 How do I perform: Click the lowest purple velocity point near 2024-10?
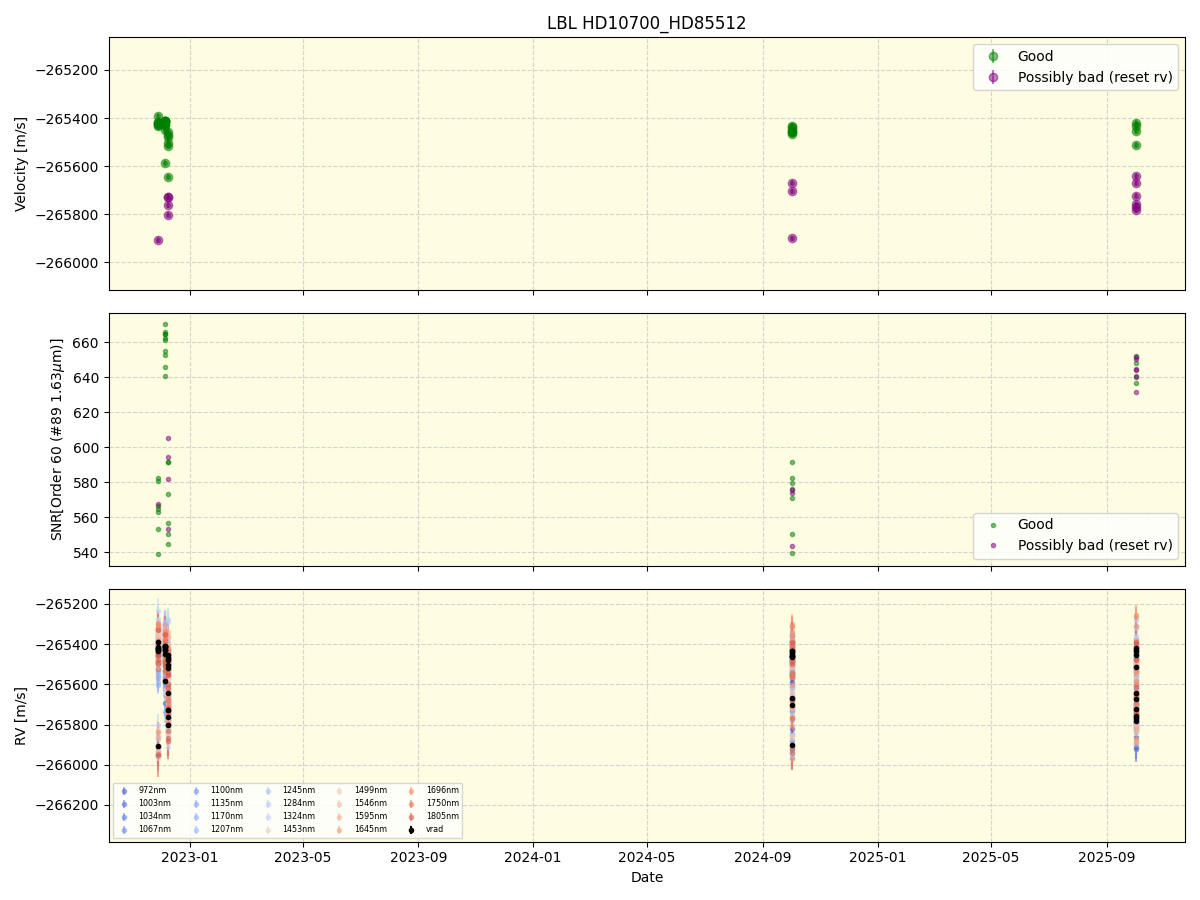tap(792, 238)
